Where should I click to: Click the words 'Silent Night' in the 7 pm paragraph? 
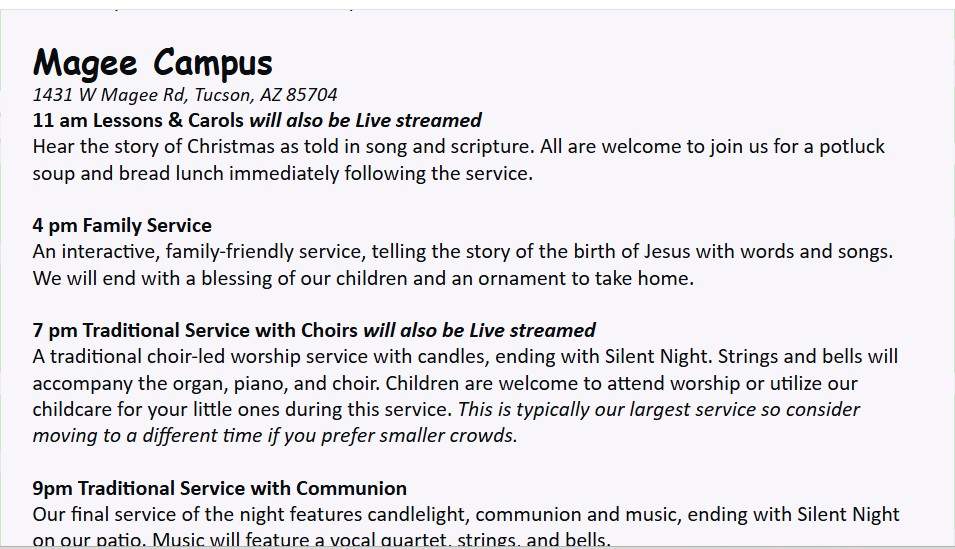pyautogui.click(x=655, y=356)
